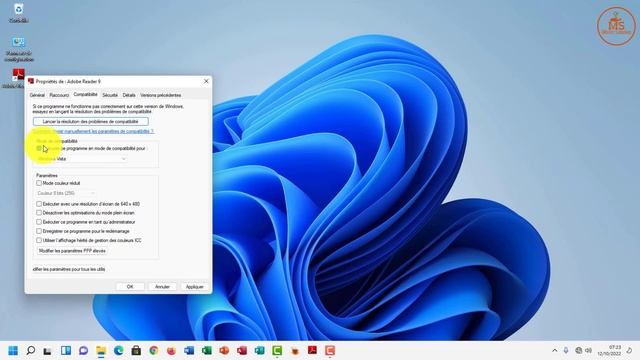The width and height of the screenshot is (640, 360).
Task: Open Microsoft Access from the taskbar
Action: pyautogui.click(x=242, y=350)
